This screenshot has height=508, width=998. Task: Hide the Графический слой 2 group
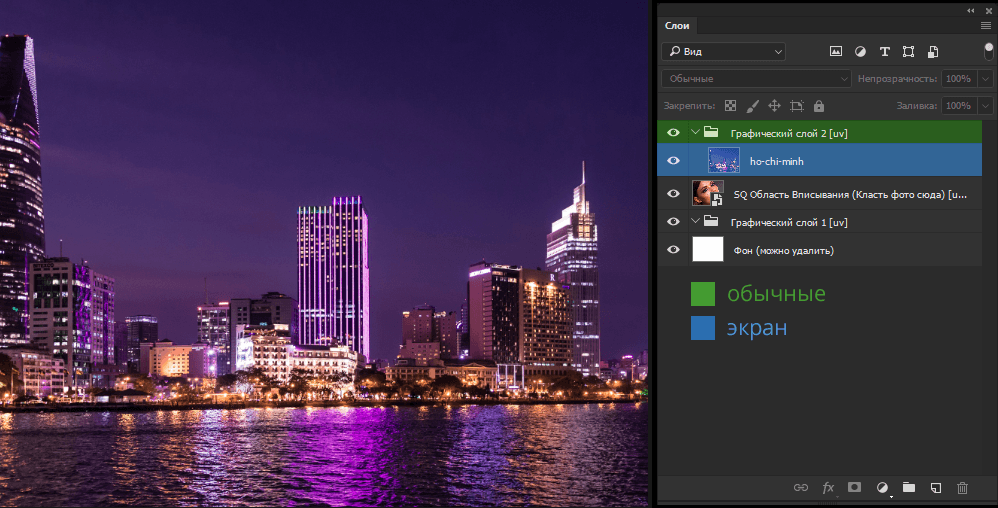(x=673, y=132)
